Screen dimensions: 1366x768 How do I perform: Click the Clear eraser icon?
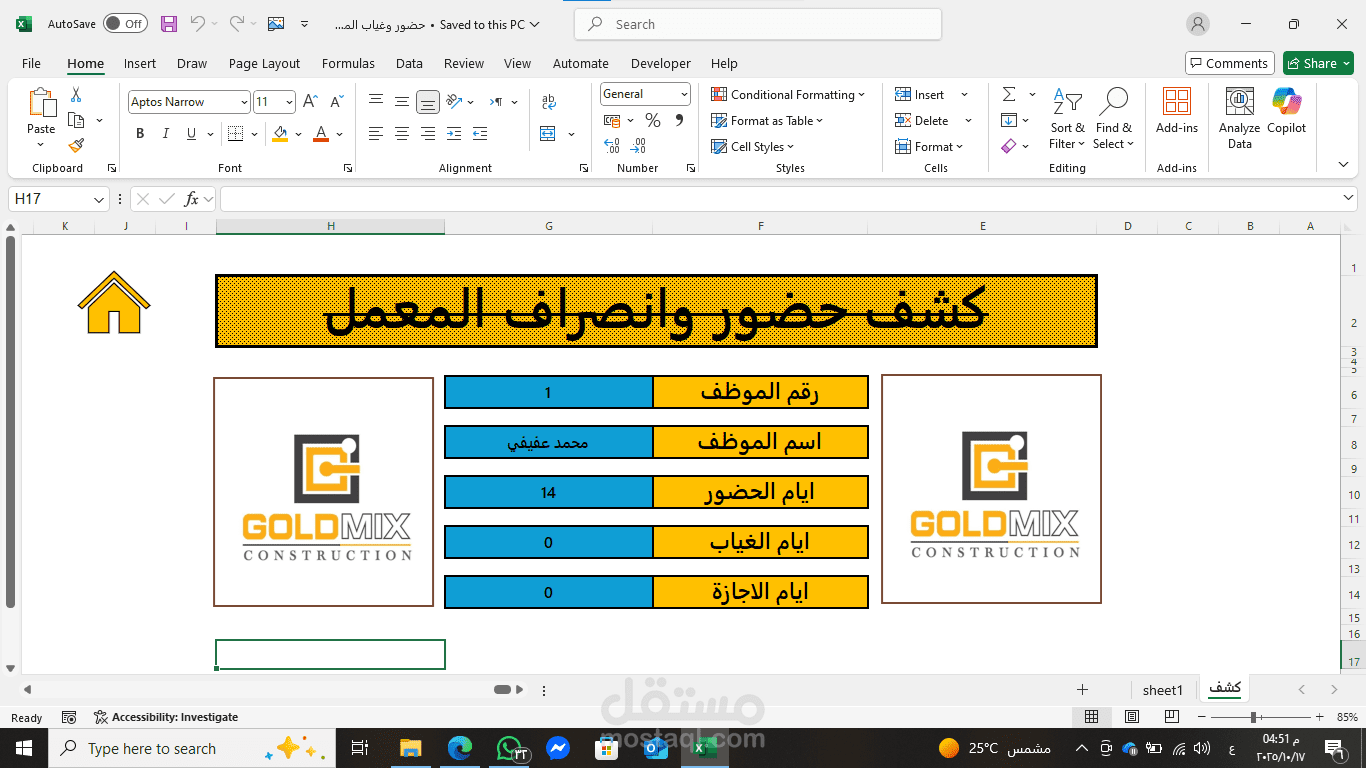pos(1009,146)
